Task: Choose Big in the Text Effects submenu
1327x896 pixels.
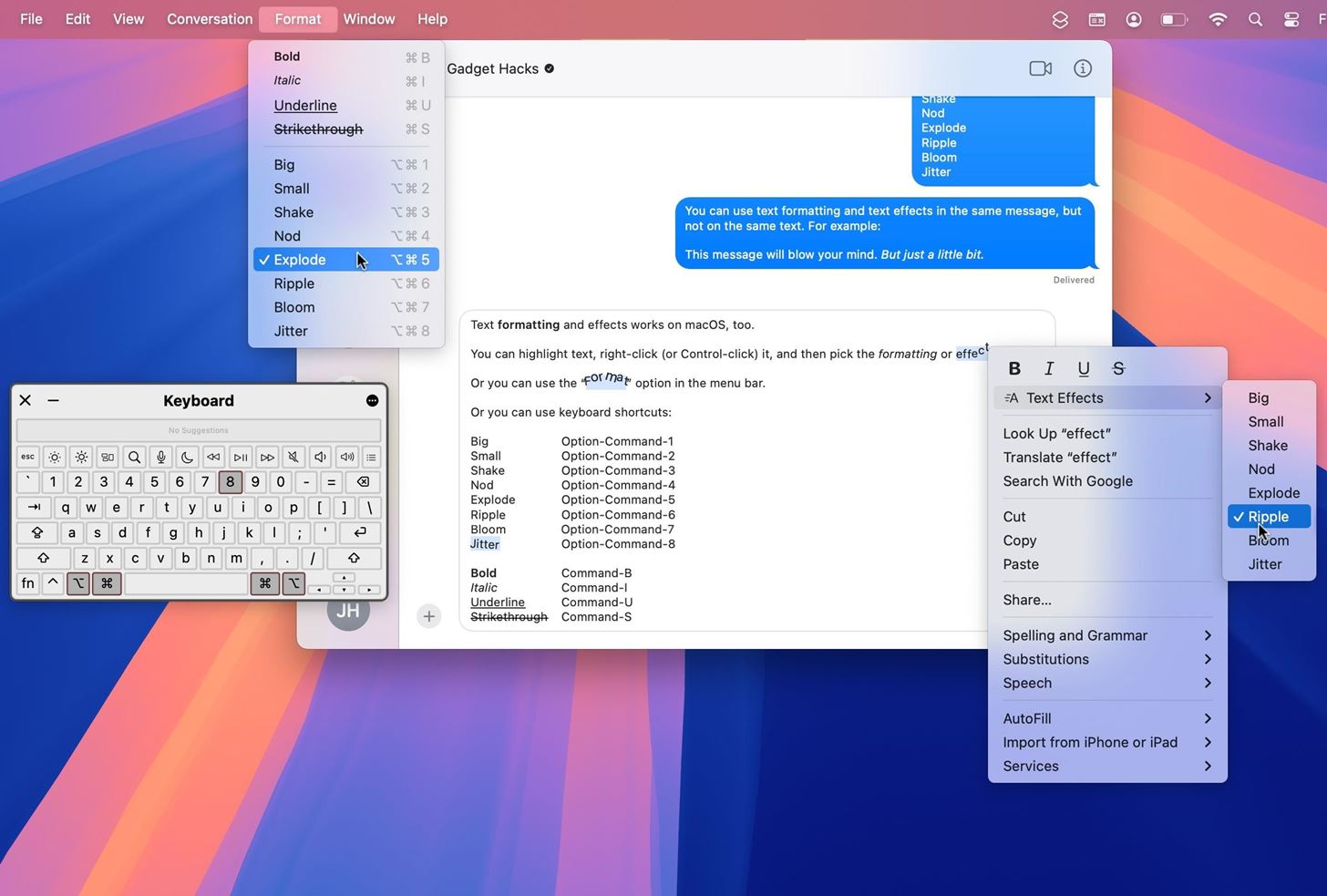Action: (x=1269, y=398)
